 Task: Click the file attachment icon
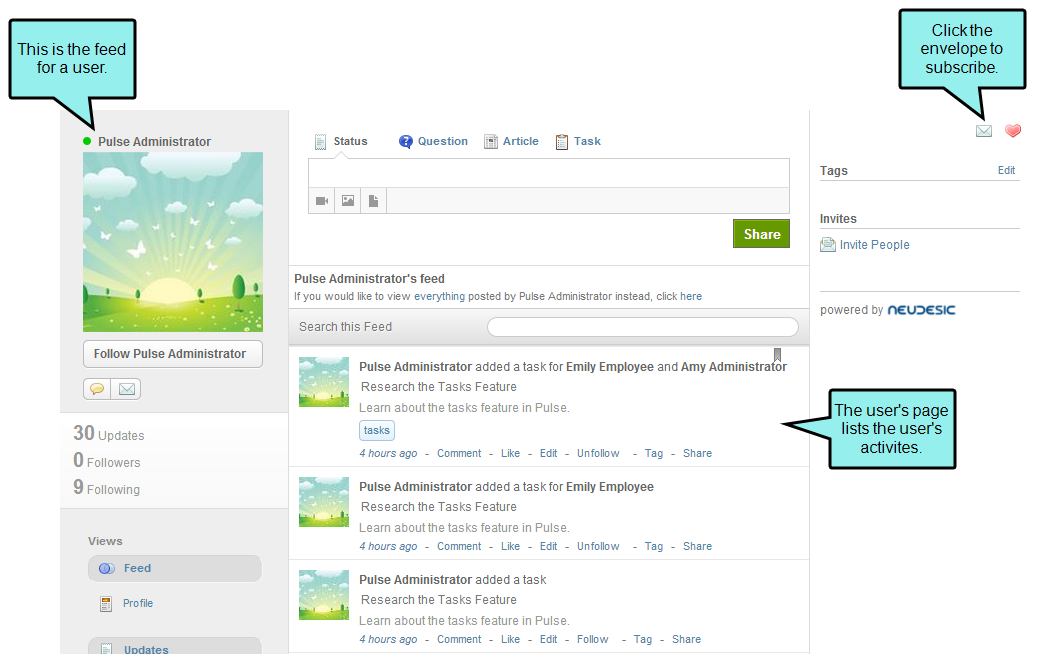coord(373,201)
